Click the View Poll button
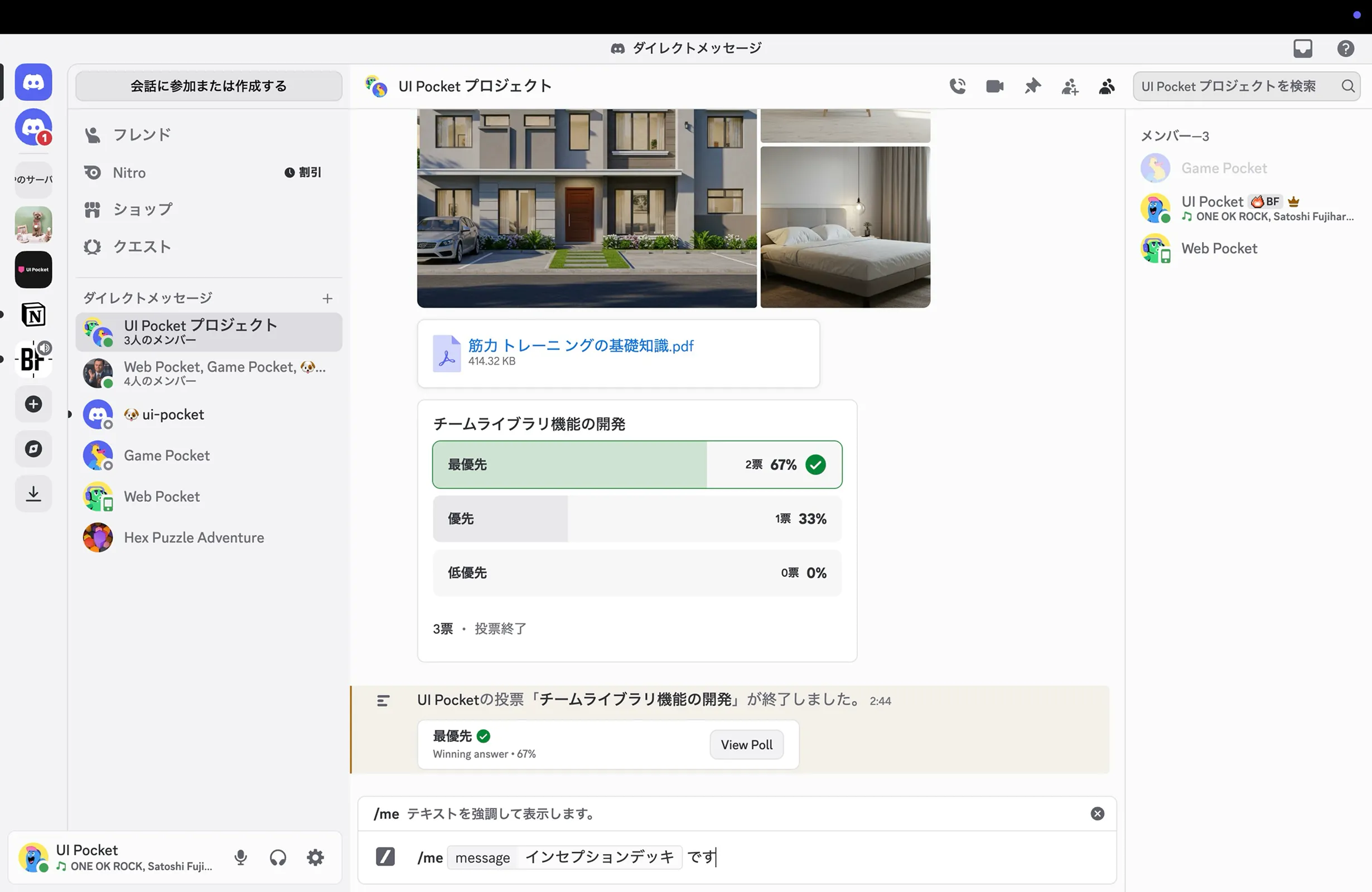 tap(747, 744)
